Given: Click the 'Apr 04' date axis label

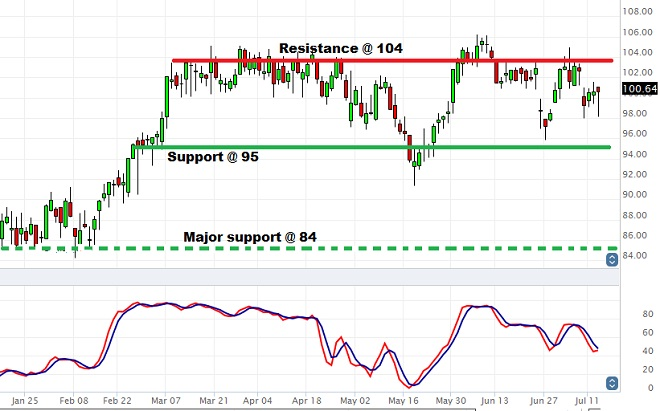Looking at the screenshot, I should (x=258, y=400).
